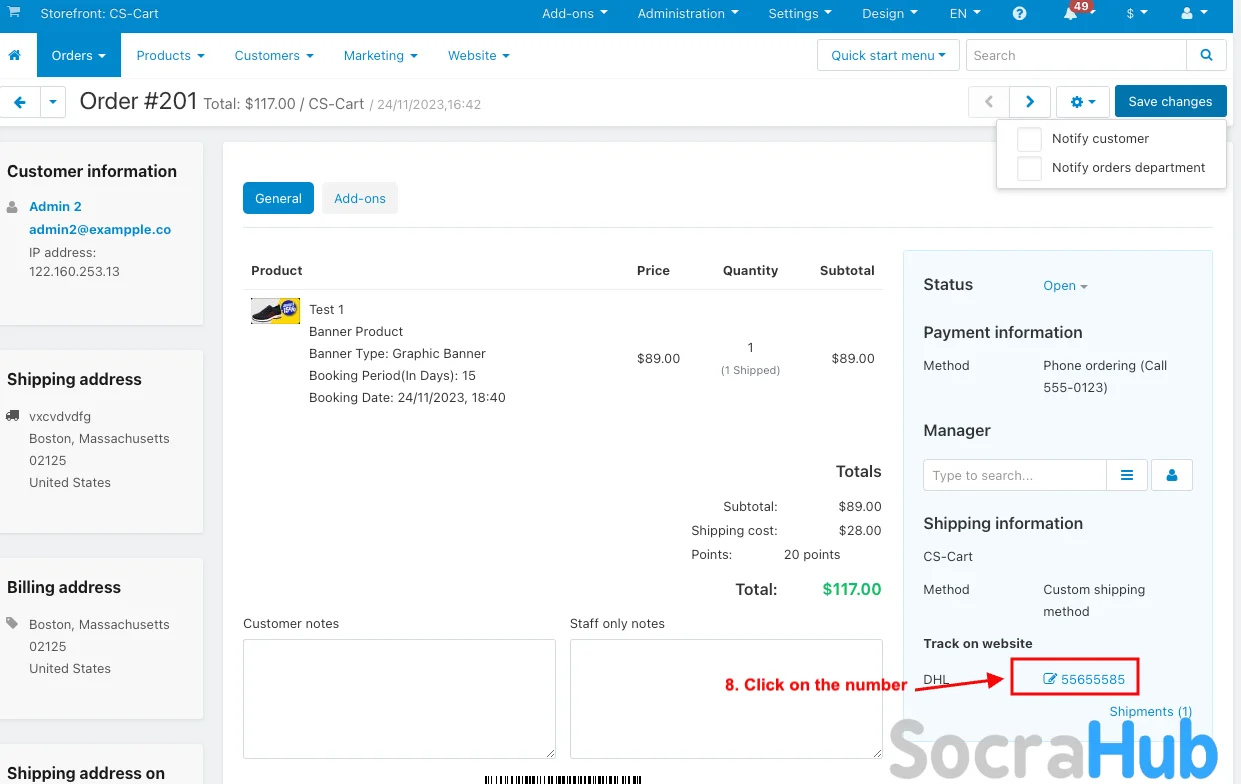Image resolution: width=1241 pixels, height=784 pixels.
Task: Expand the order Status Open dropdown
Action: (1065, 286)
